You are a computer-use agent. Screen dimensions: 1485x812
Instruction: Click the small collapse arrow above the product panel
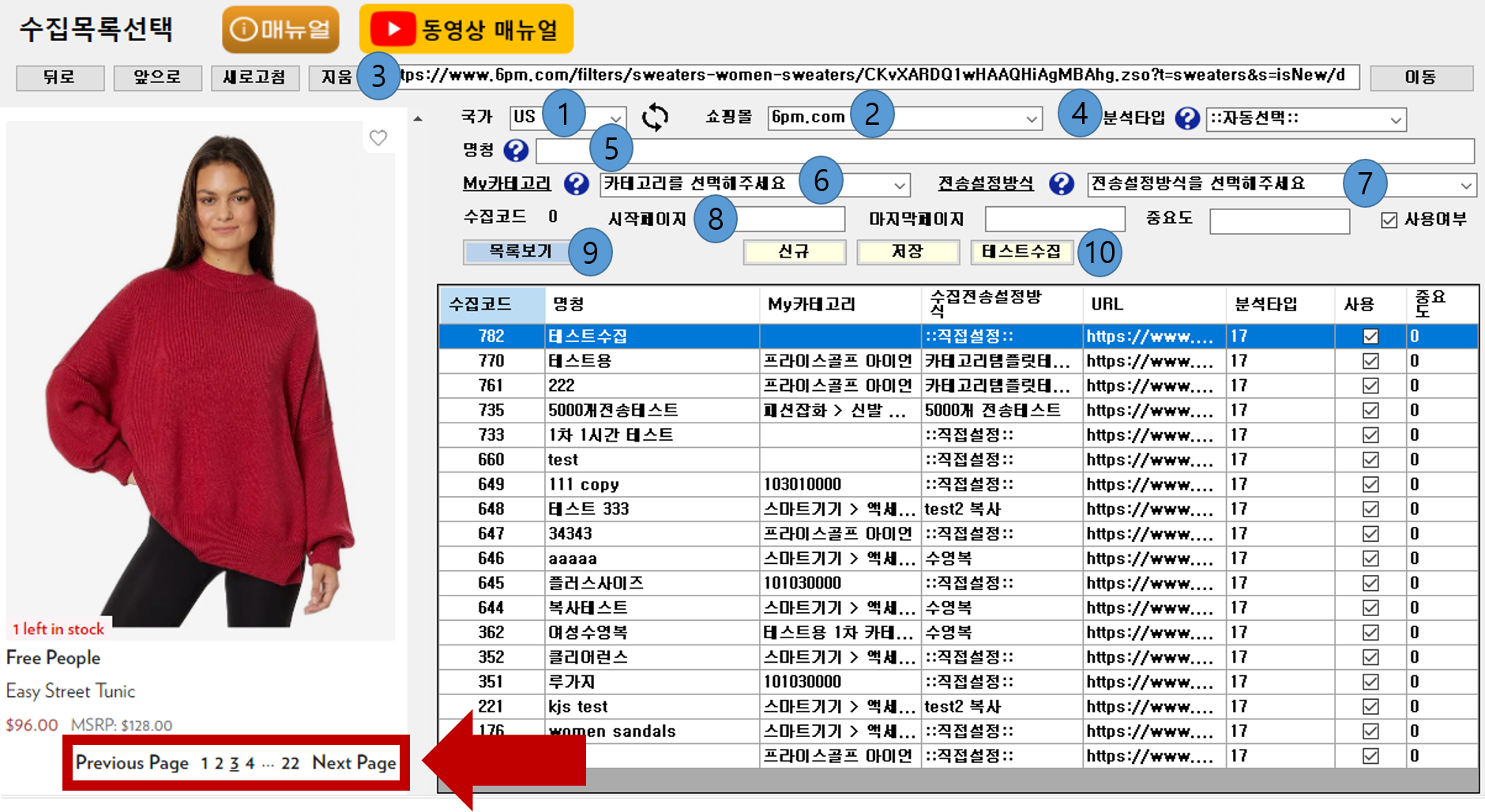click(418, 119)
